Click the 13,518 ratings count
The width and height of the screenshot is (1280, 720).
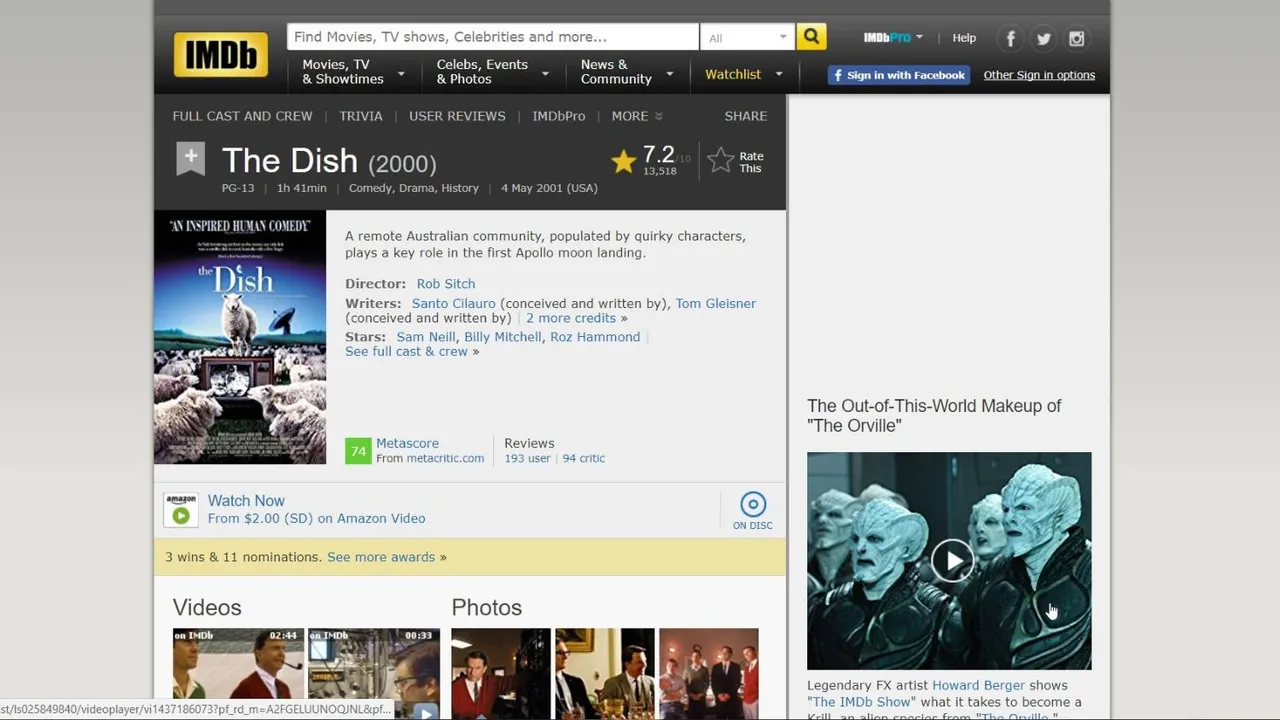pos(660,172)
